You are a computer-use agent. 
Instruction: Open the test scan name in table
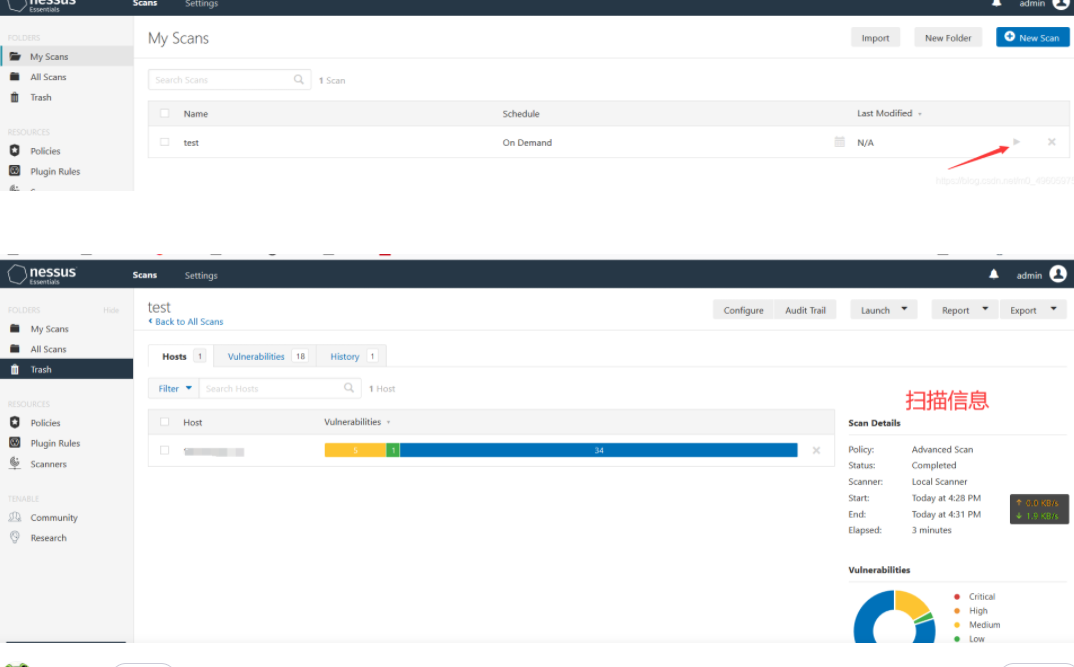(191, 142)
